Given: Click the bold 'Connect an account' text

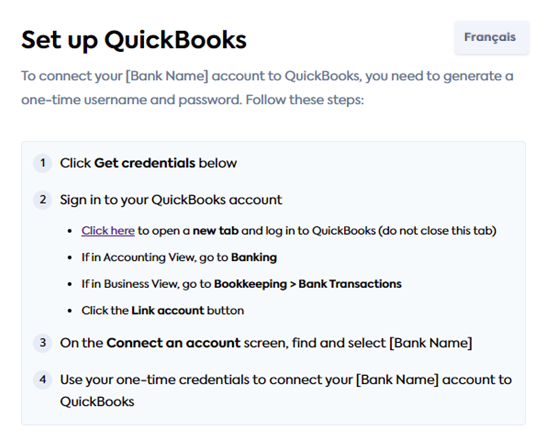Looking at the screenshot, I should 173,343.
